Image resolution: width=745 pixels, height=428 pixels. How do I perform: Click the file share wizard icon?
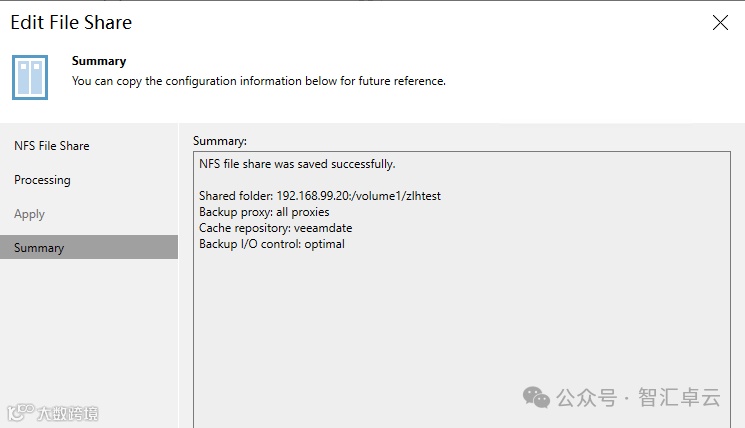[x=30, y=77]
